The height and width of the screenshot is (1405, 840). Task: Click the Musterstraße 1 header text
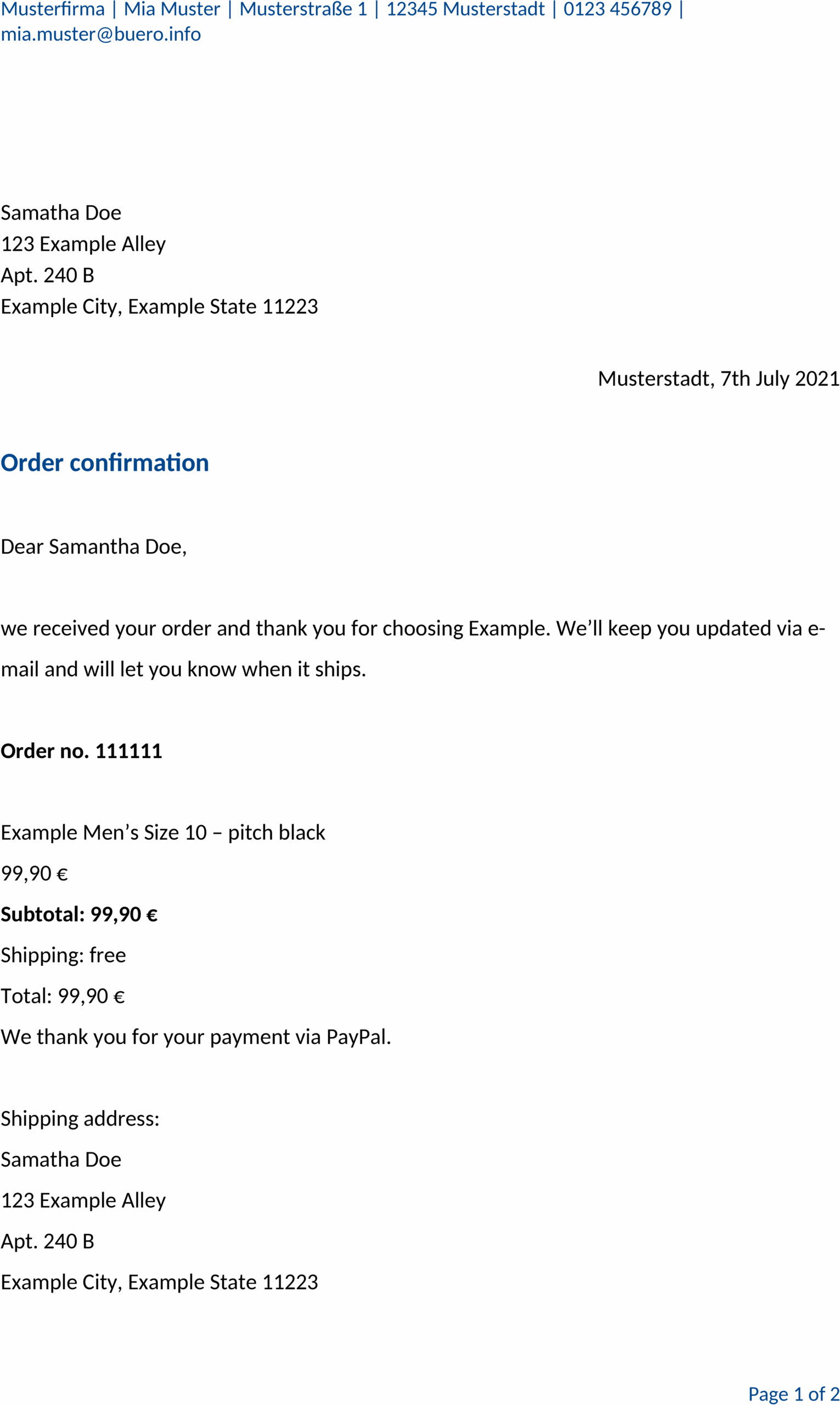[303, 9]
